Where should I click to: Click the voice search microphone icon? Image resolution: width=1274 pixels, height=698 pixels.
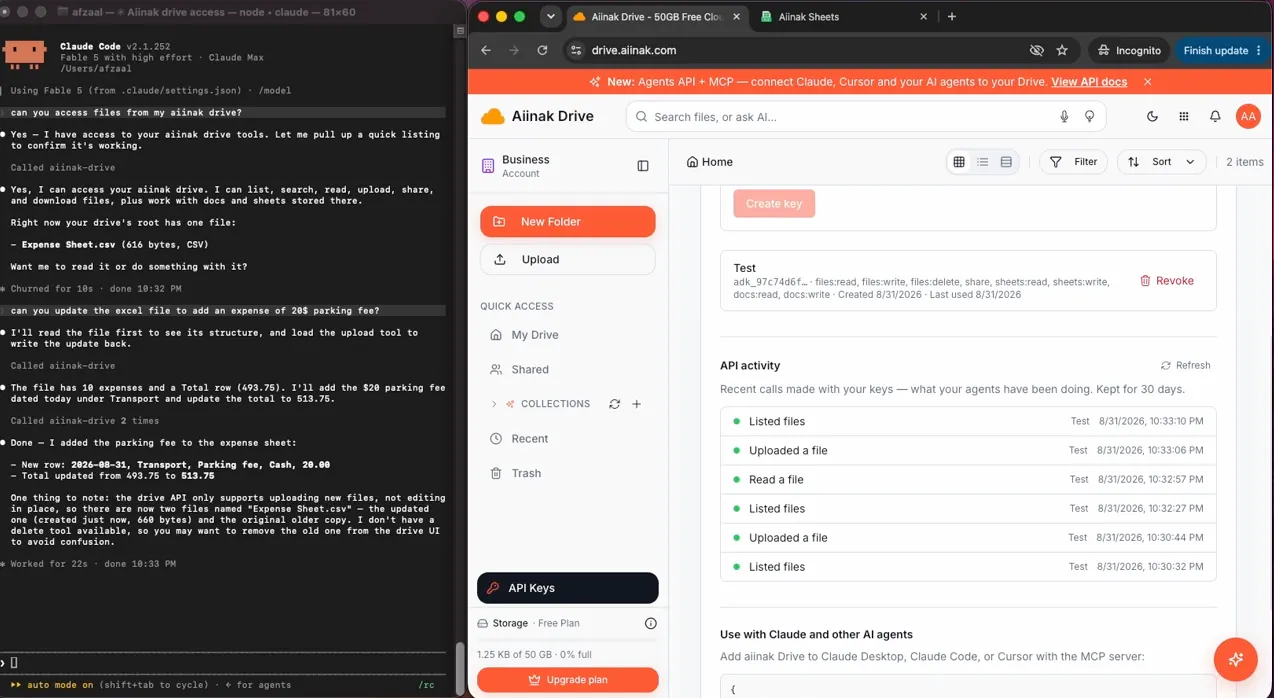1064,117
